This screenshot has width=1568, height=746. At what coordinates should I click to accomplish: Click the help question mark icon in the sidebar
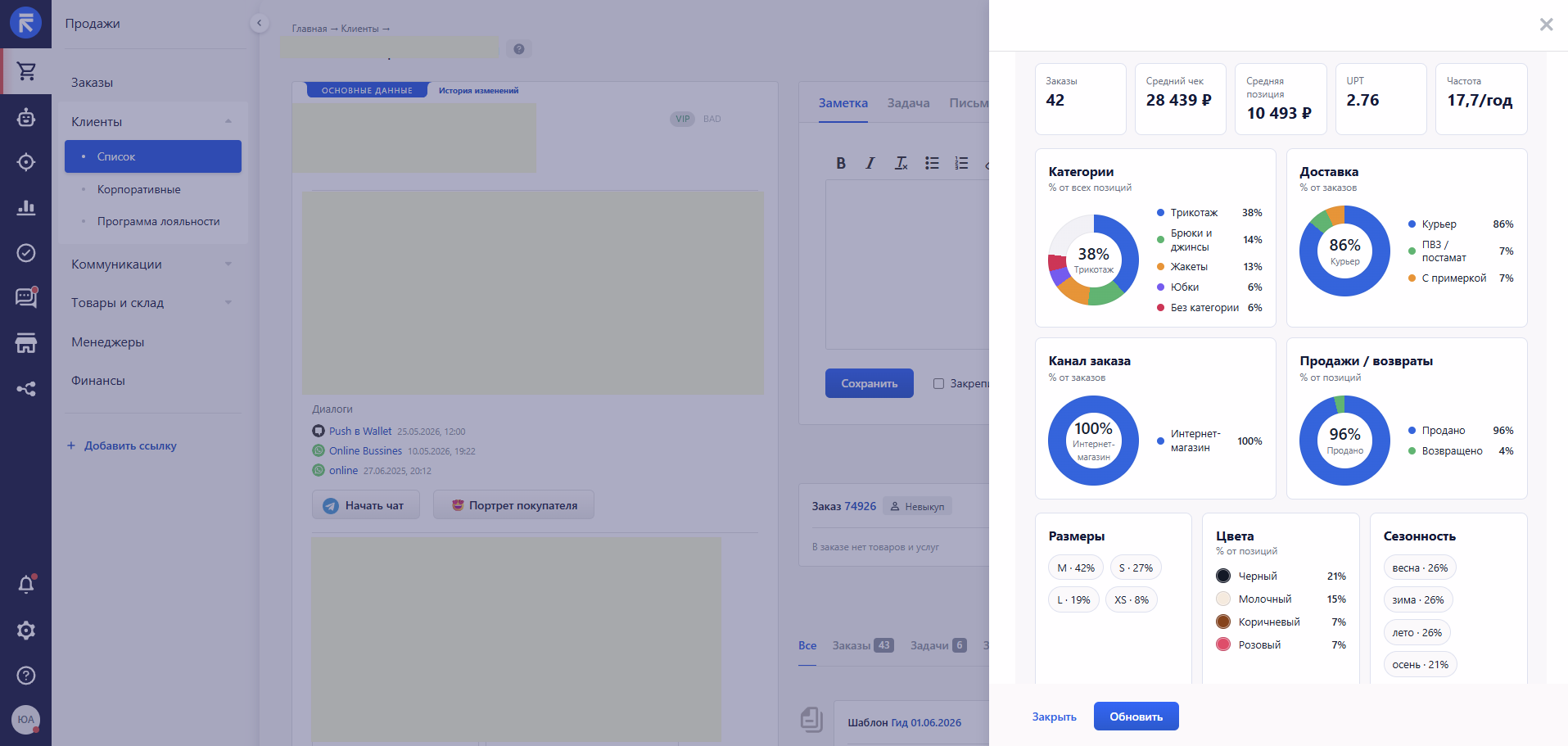[26, 675]
